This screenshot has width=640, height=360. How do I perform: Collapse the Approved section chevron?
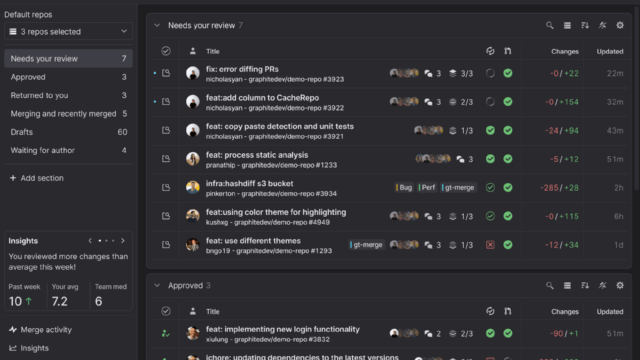click(x=157, y=285)
